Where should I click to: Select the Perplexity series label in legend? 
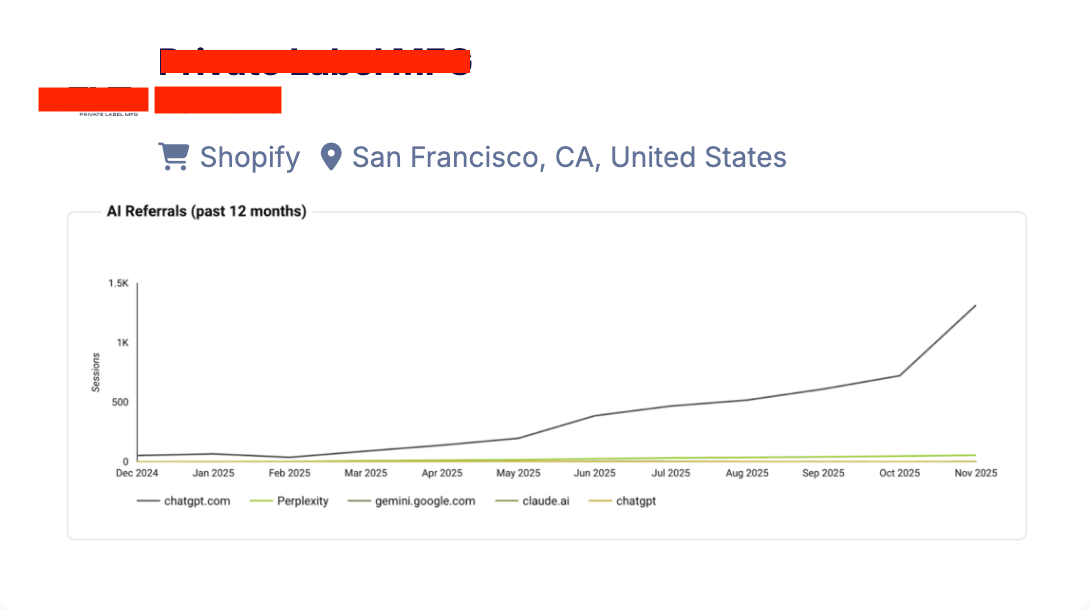pos(302,501)
